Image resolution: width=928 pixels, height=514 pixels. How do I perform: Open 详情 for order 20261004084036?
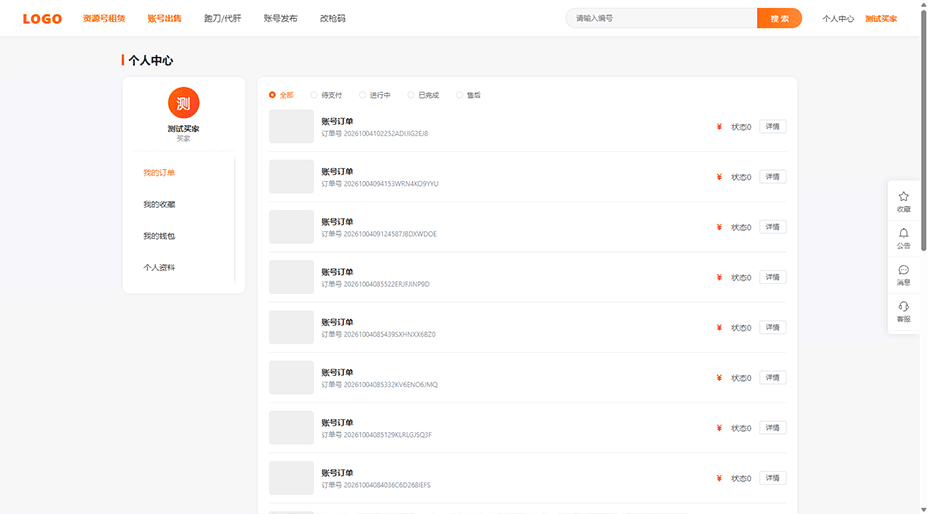coord(773,478)
